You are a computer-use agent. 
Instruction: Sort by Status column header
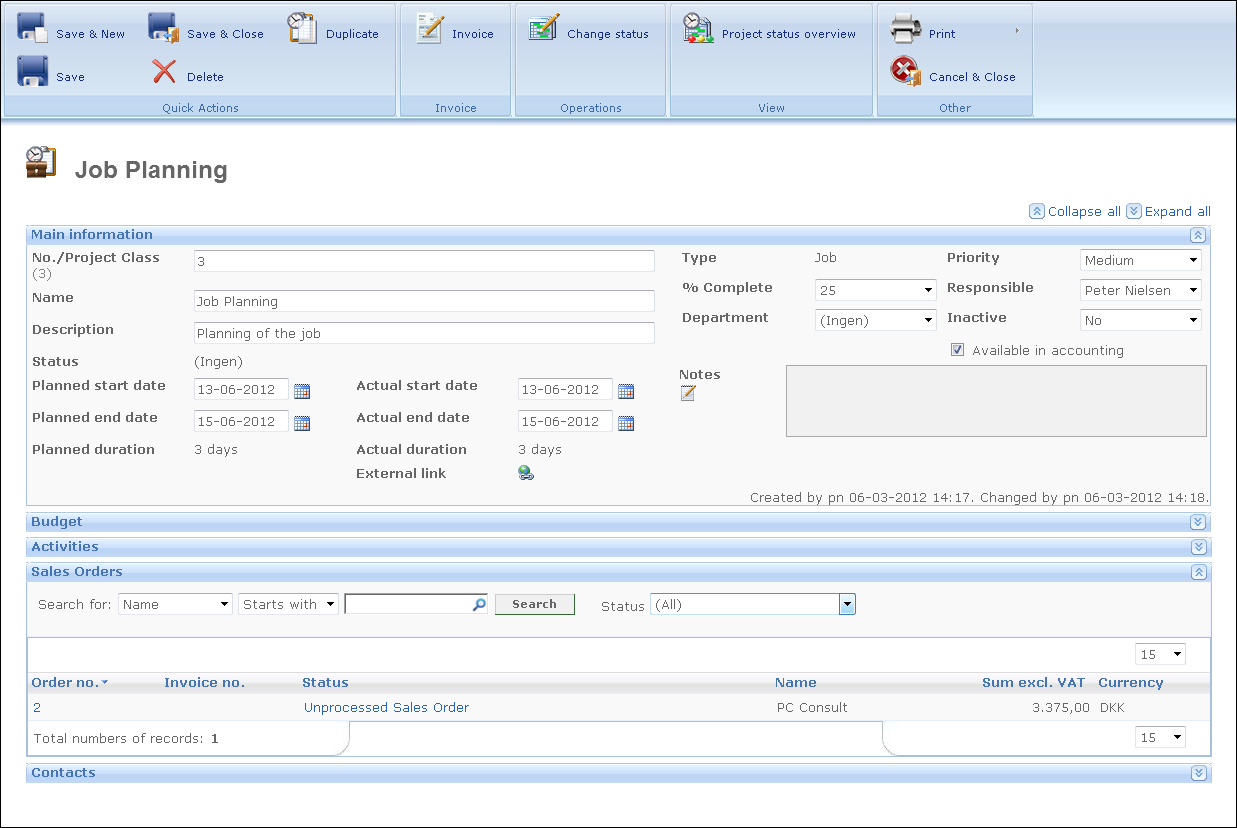(x=325, y=683)
